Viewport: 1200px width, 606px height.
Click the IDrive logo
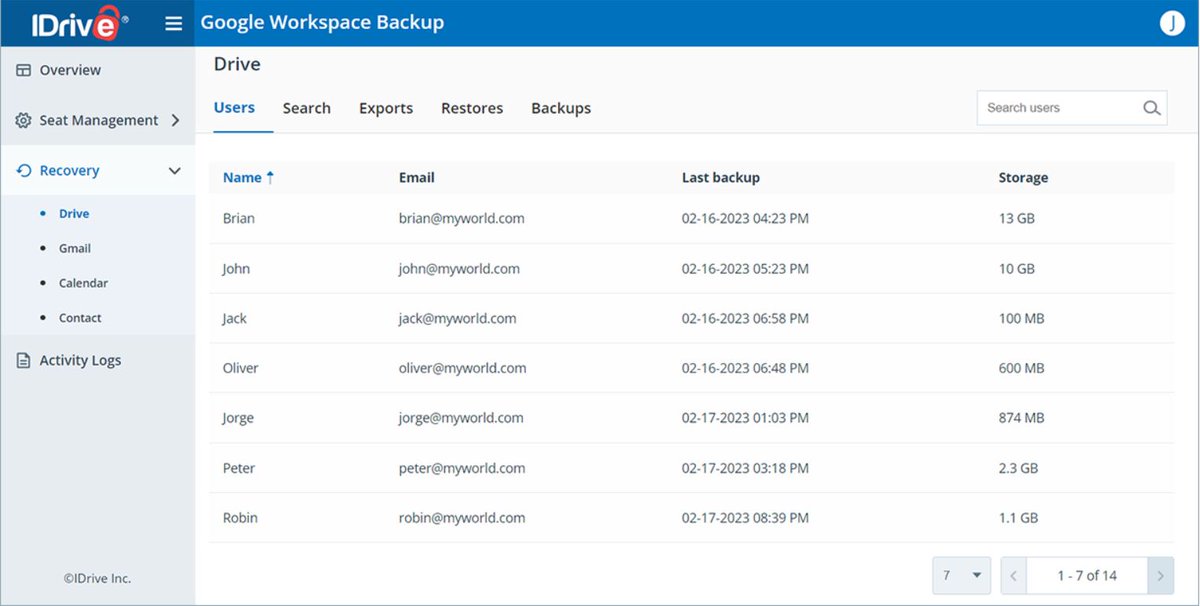[80, 23]
